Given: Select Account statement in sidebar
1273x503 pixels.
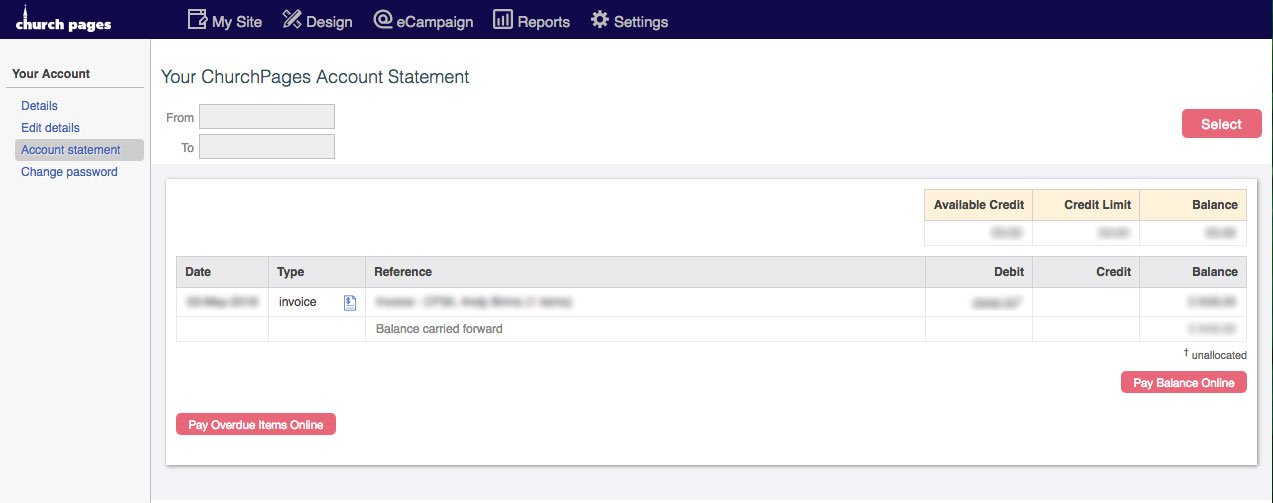Looking at the screenshot, I should pos(79,150).
